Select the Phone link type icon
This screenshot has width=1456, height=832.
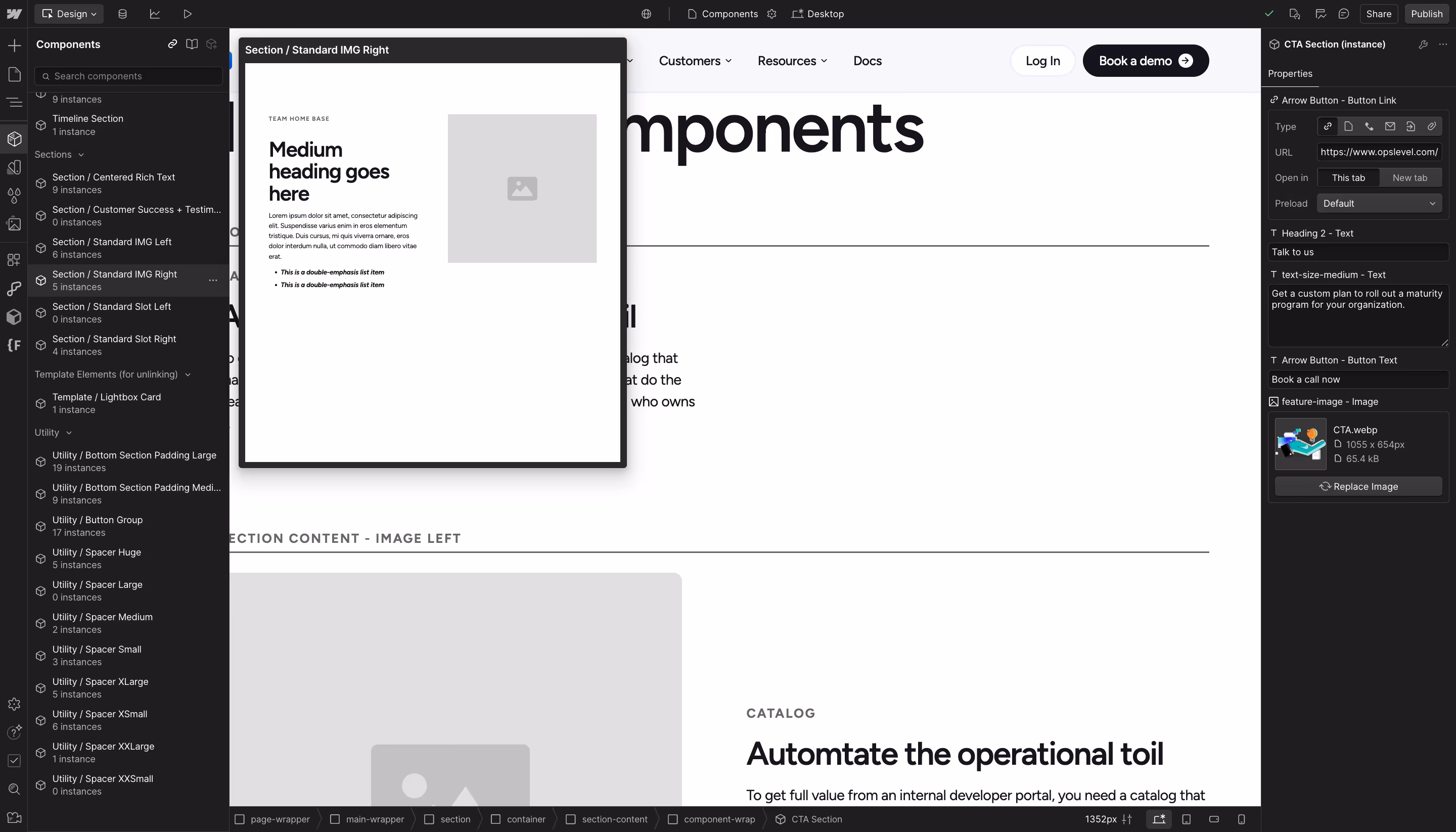click(x=1369, y=126)
